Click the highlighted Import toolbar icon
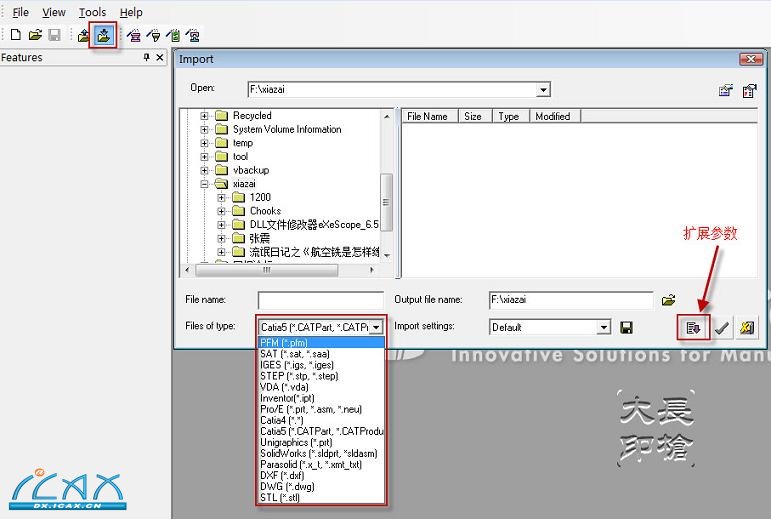This screenshot has width=771, height=519. (x=103, y=35)
